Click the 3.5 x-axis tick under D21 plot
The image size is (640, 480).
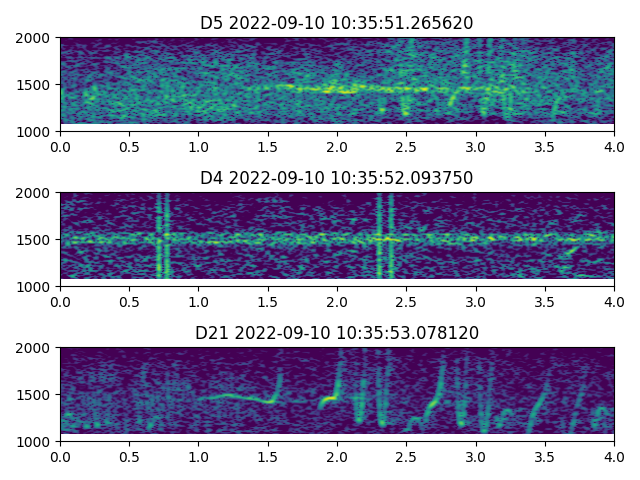click(x=545, y=456)
